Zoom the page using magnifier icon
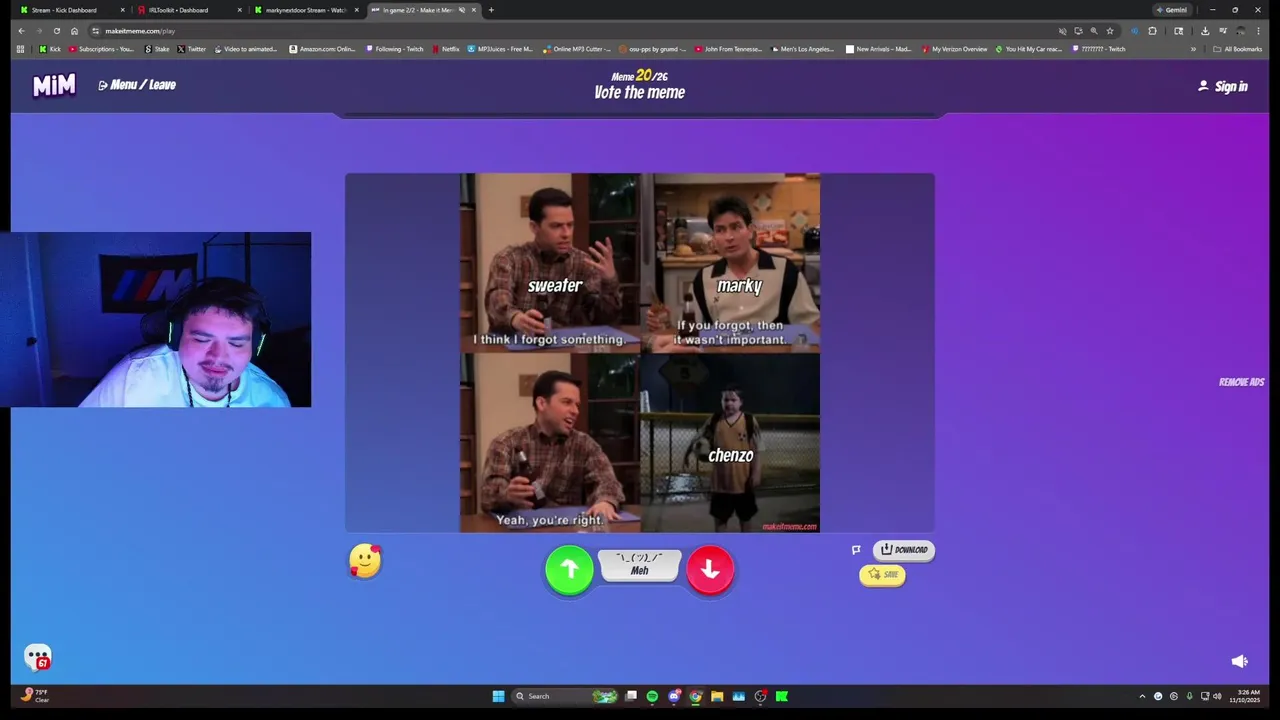Image resolution: width=1280 pixels, height=720 pixels. coord(1094,31)
